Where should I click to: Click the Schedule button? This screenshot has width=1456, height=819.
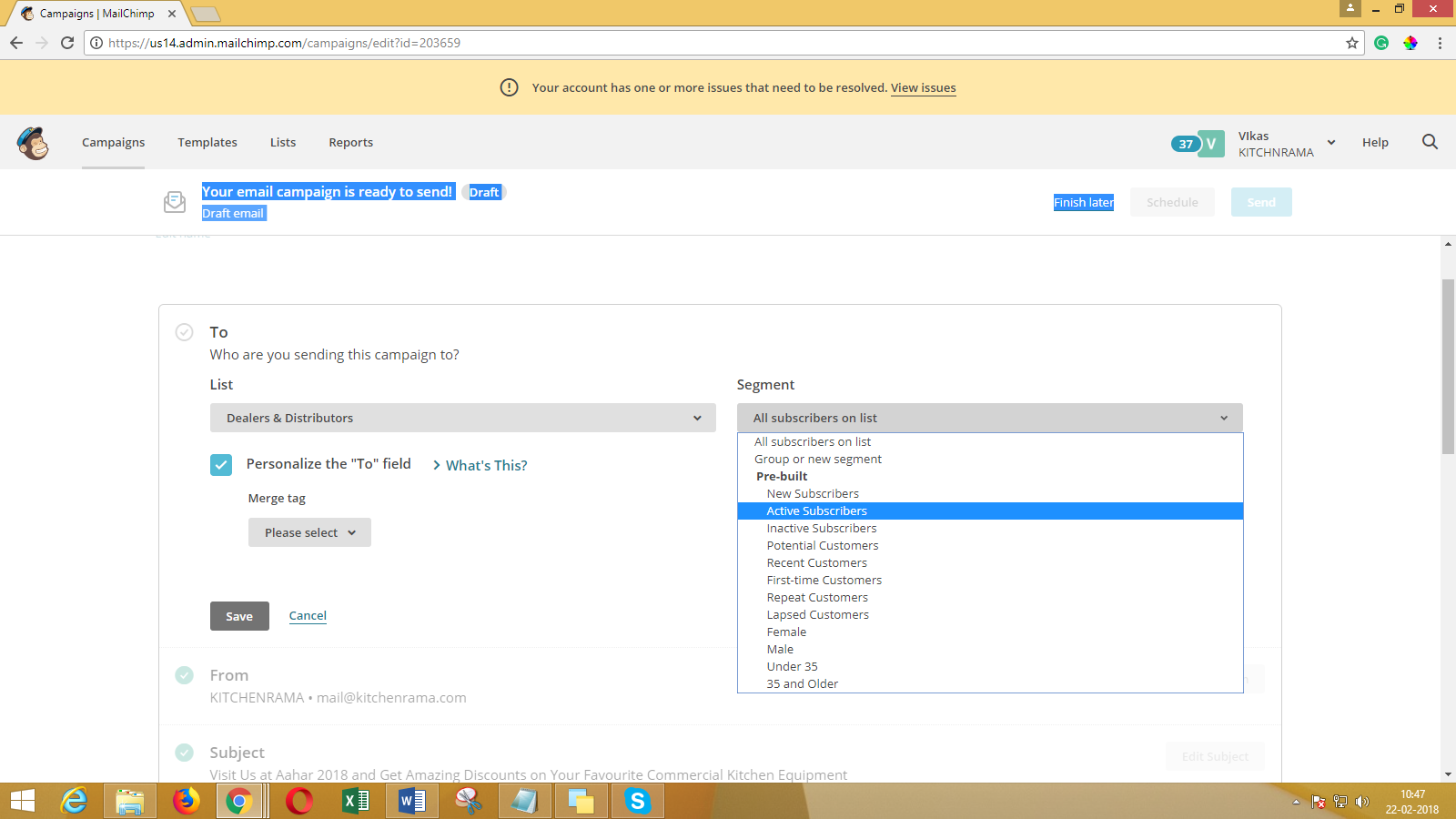tap(1172, 202)
